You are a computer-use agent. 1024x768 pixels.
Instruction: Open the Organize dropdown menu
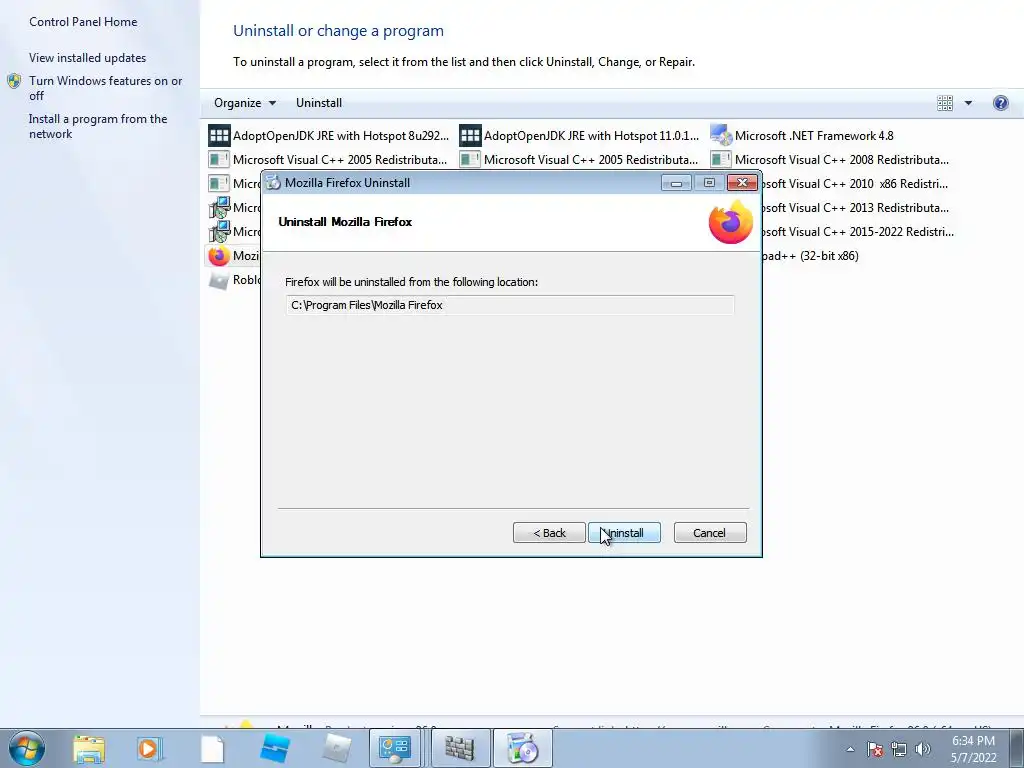[245, 103]
